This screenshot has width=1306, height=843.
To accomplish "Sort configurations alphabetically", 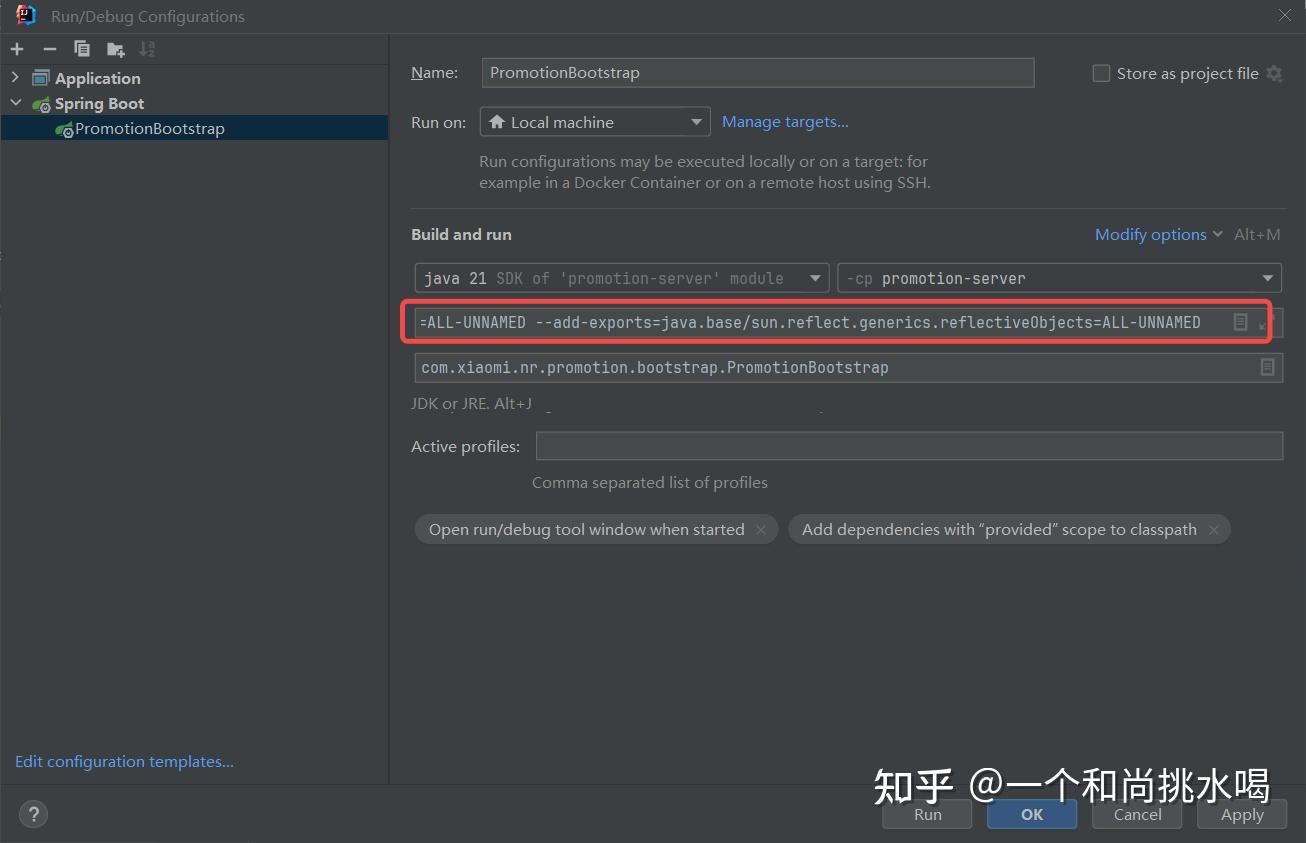I will tap(147, 48).
